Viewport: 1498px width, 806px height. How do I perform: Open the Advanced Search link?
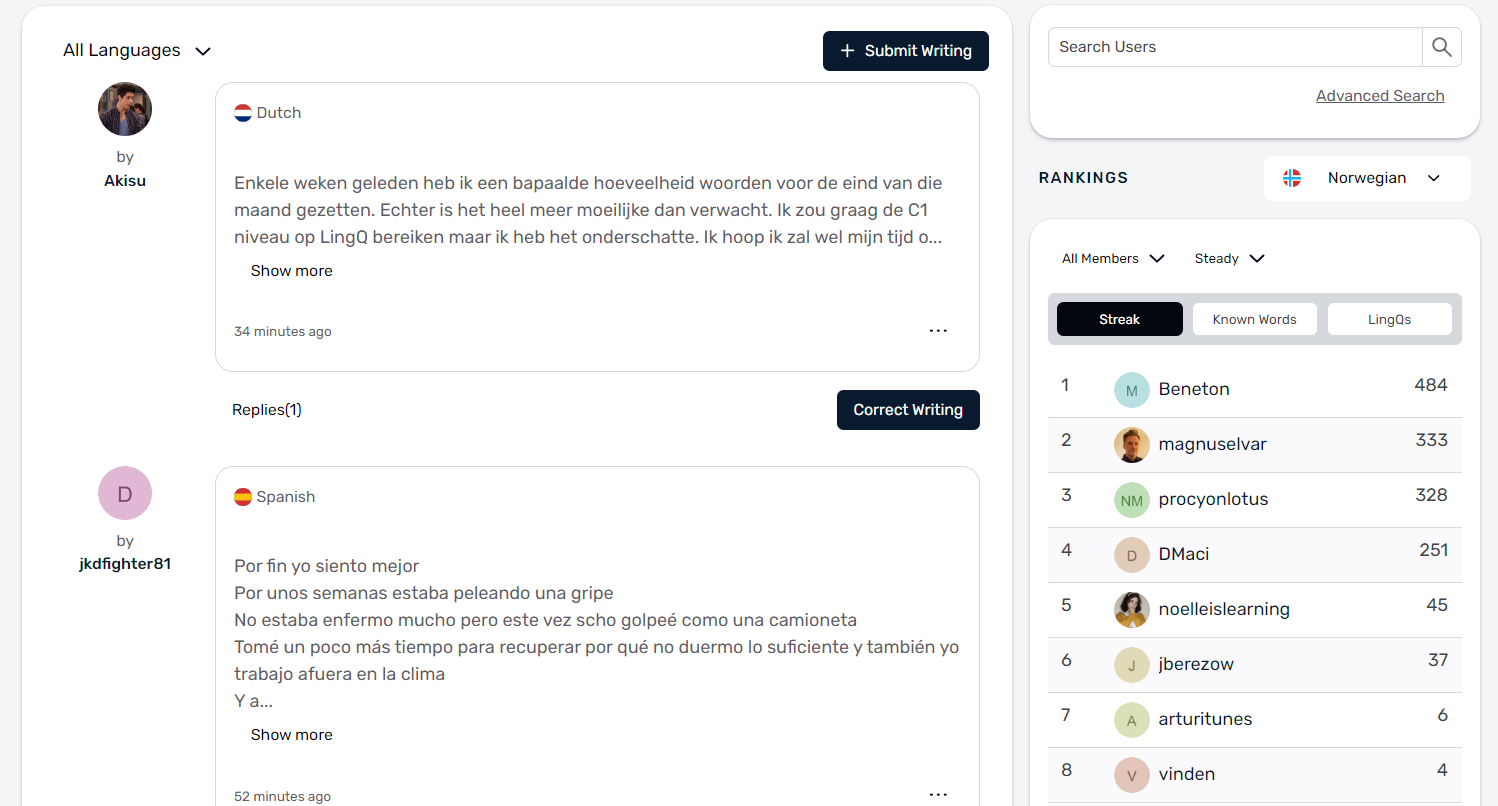click(x=1380, y=96)
